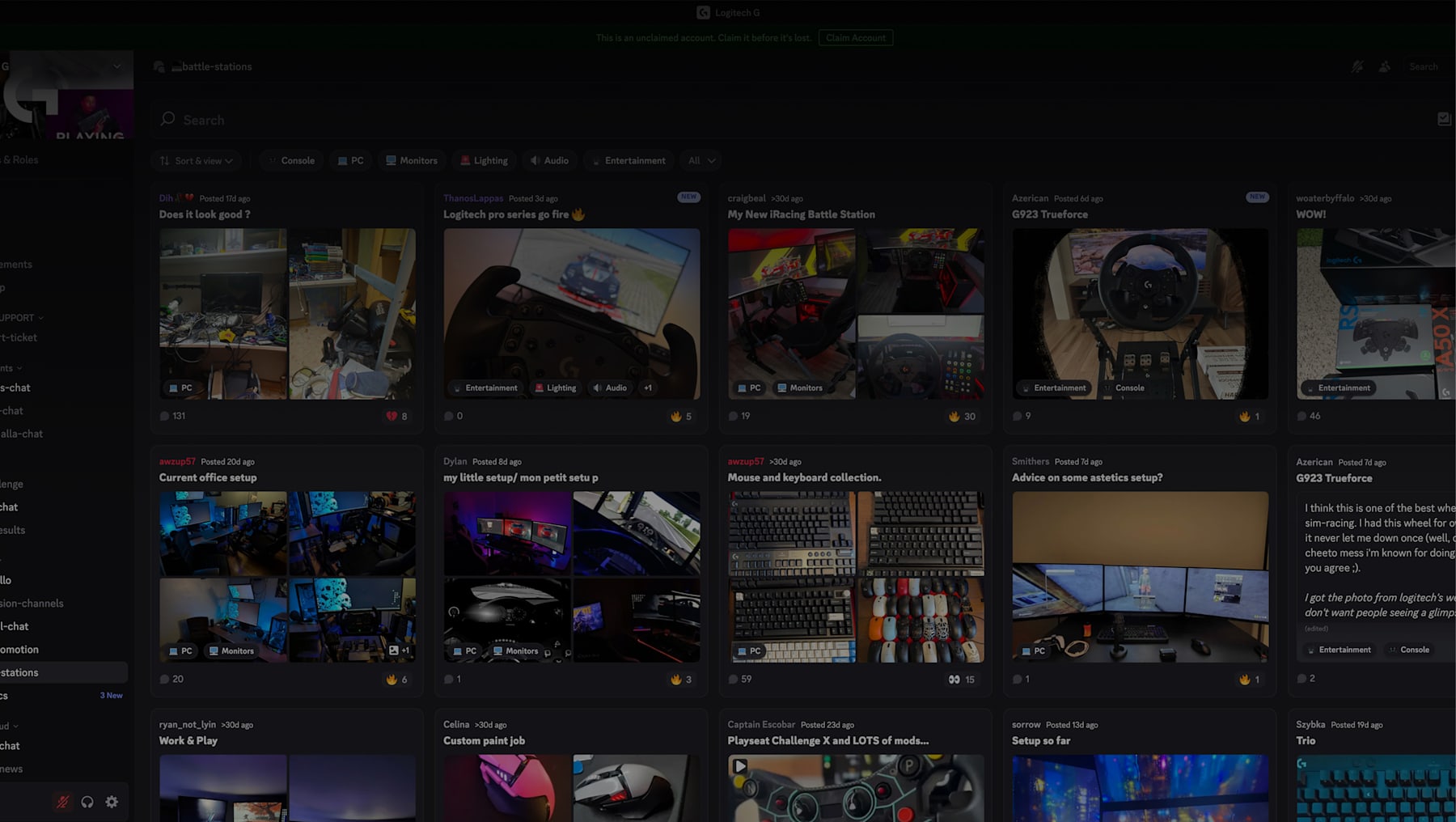Screen dimensions: 1456x822
Task: Open the channel marked '3 New' in sidebar
Action: 64,695
